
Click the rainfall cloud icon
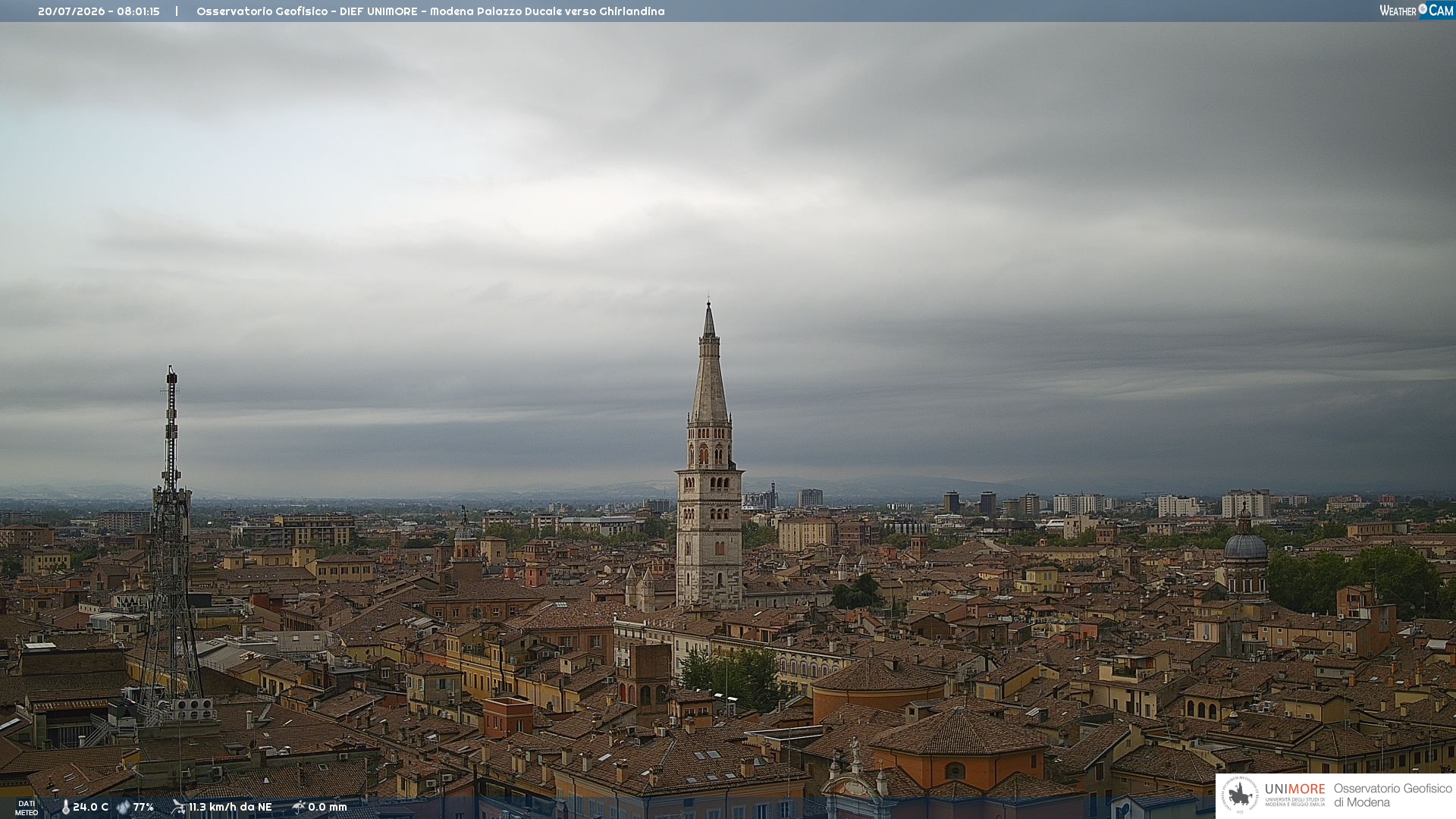(x=299, y=807)
